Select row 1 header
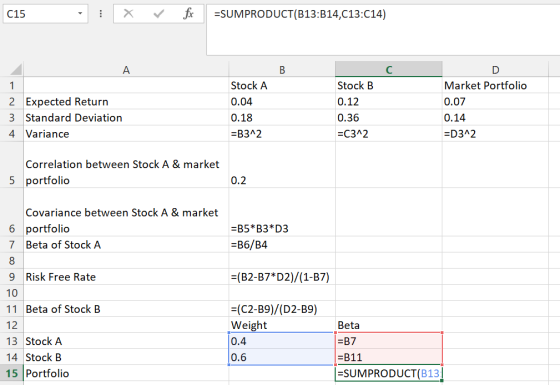The image size is (560, 385). (x=12, y=85)
